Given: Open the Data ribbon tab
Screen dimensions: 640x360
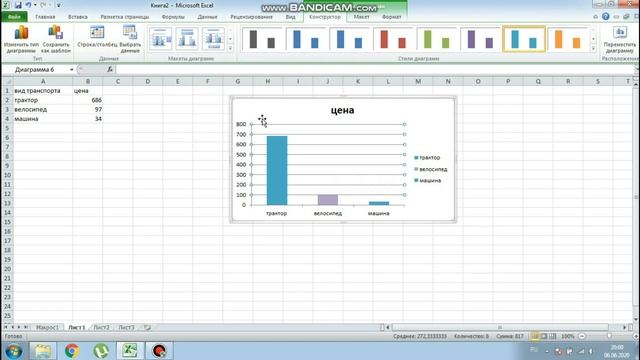Looking at the screenshot, I should [x=207, y=17].
